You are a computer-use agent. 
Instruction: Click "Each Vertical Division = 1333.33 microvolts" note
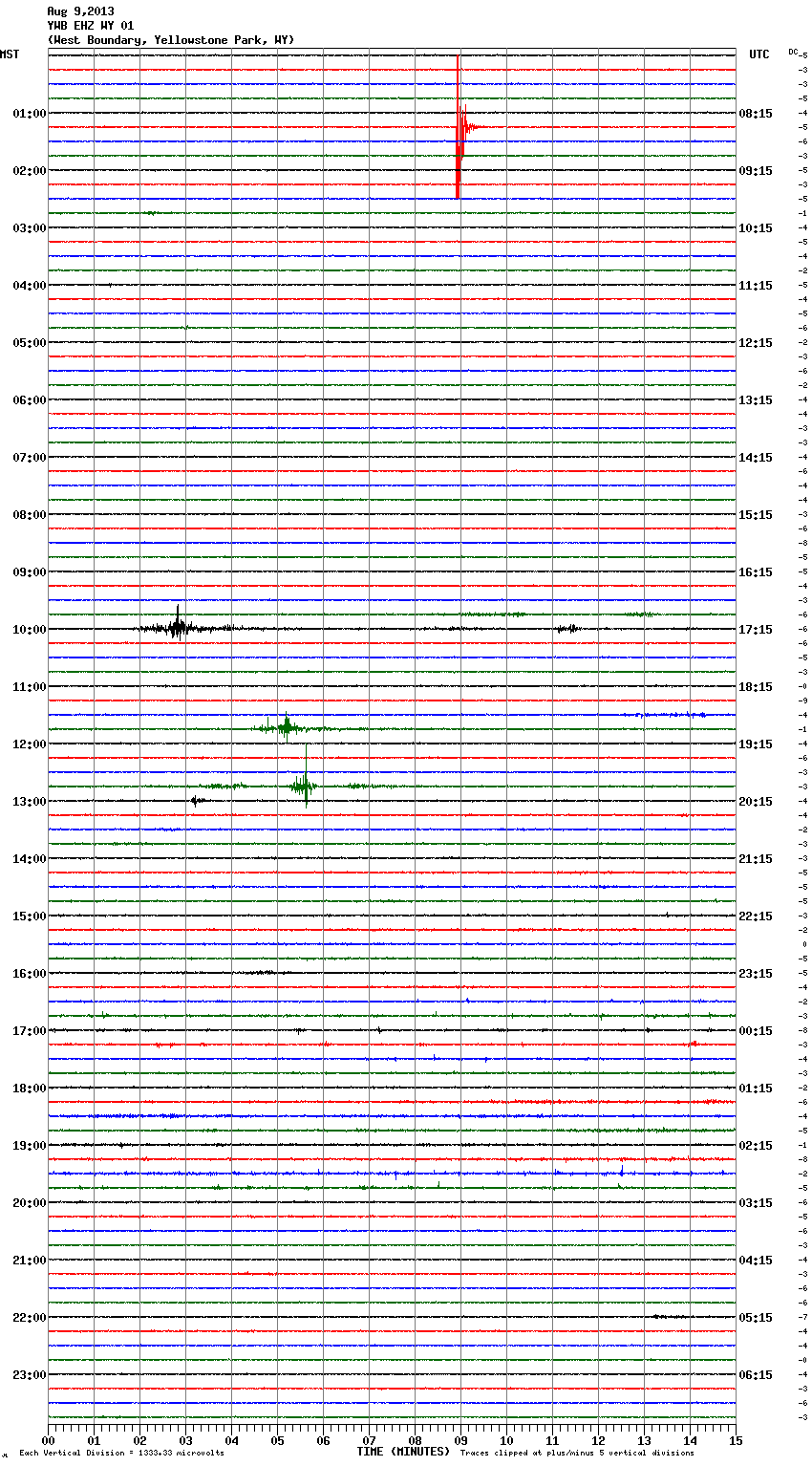point(121,1454)
